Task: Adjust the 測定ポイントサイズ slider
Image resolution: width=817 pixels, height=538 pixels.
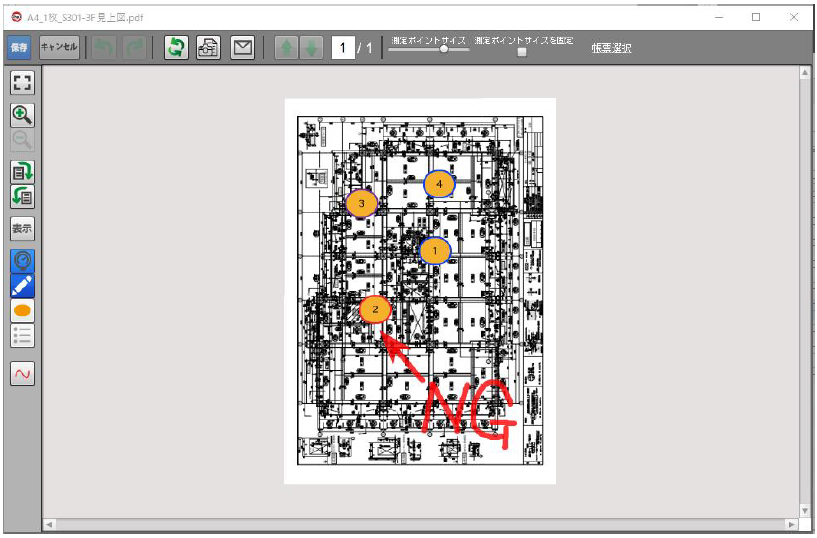Action: pyautogui.click(x=443, y=50)
